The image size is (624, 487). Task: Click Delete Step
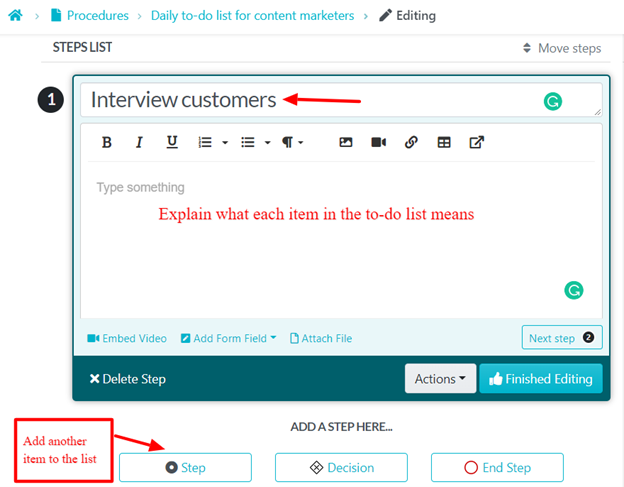click(127, 379)
